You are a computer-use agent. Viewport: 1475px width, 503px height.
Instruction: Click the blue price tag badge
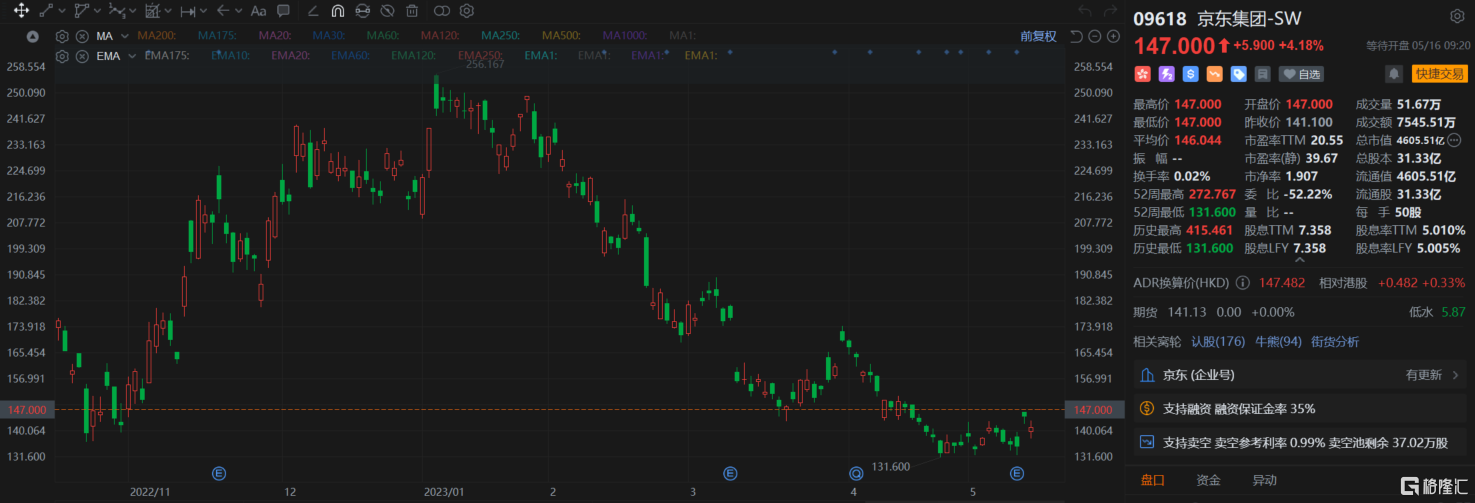[x=1238, y=73]
